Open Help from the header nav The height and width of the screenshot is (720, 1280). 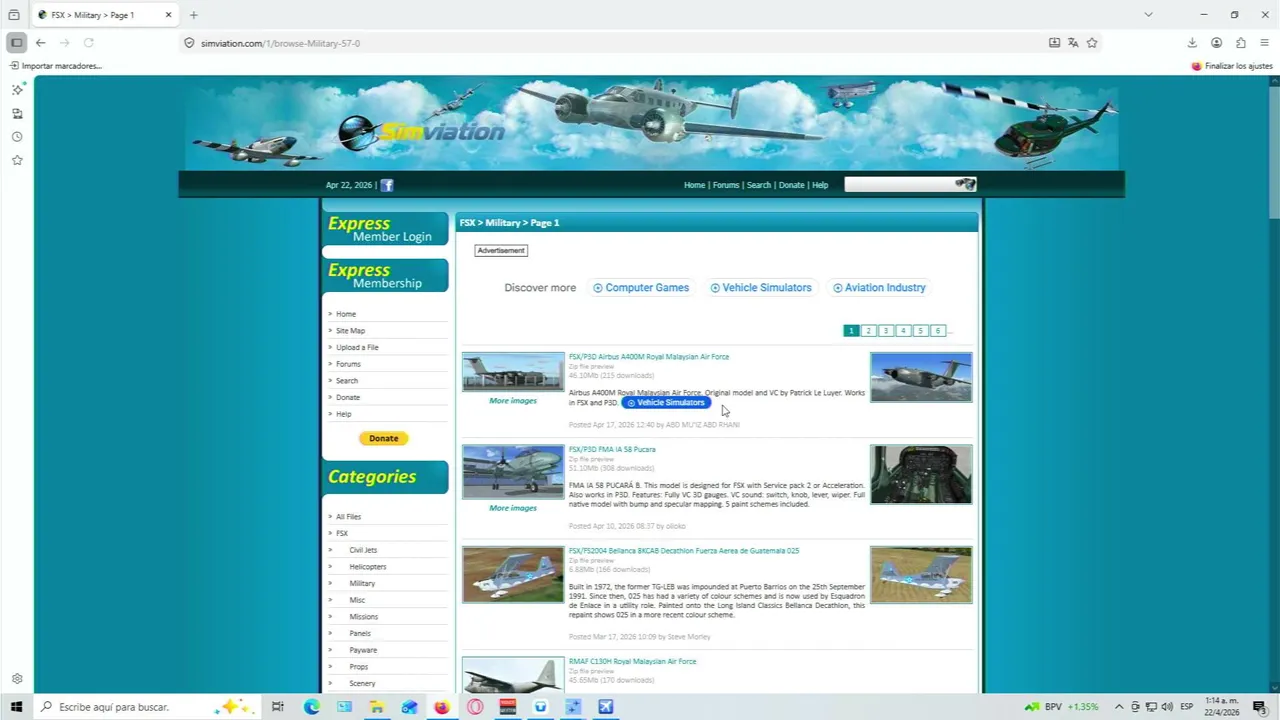click(x=820, y=185)
